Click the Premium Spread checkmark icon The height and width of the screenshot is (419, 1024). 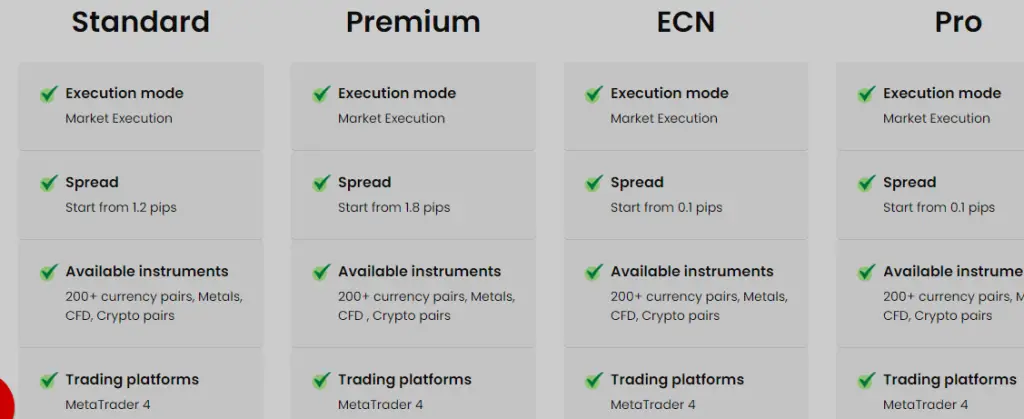pos(321,183)
